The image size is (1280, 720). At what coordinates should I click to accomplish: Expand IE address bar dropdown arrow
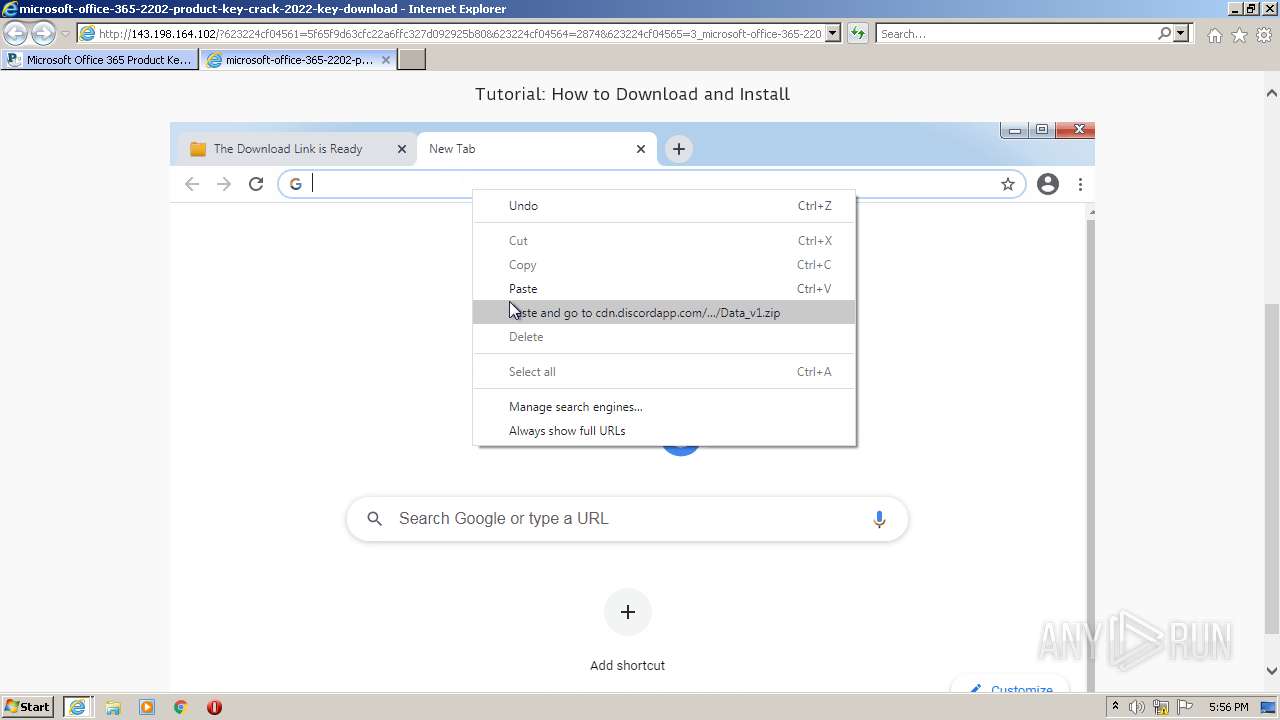[x=833, y=34]
